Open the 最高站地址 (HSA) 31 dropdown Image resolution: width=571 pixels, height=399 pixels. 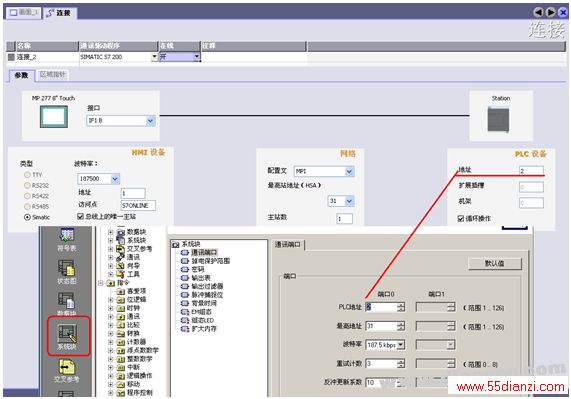tap(350, 201)
